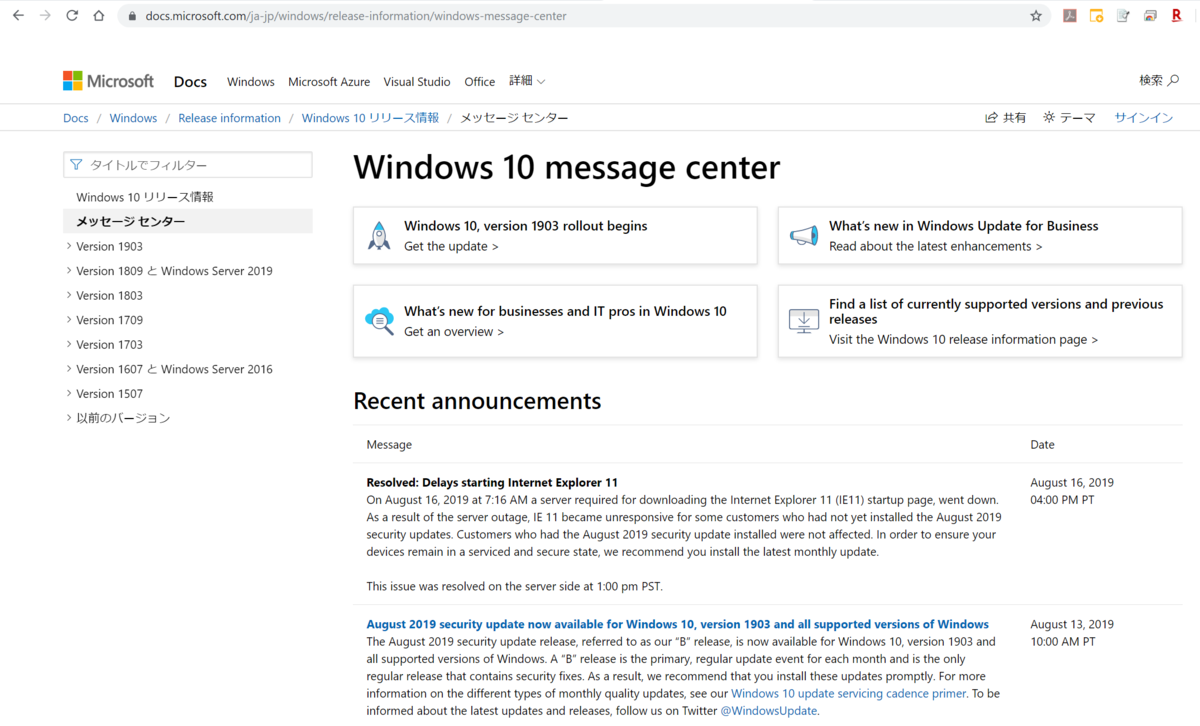Open browser home page icon

[x=98, y=16]
